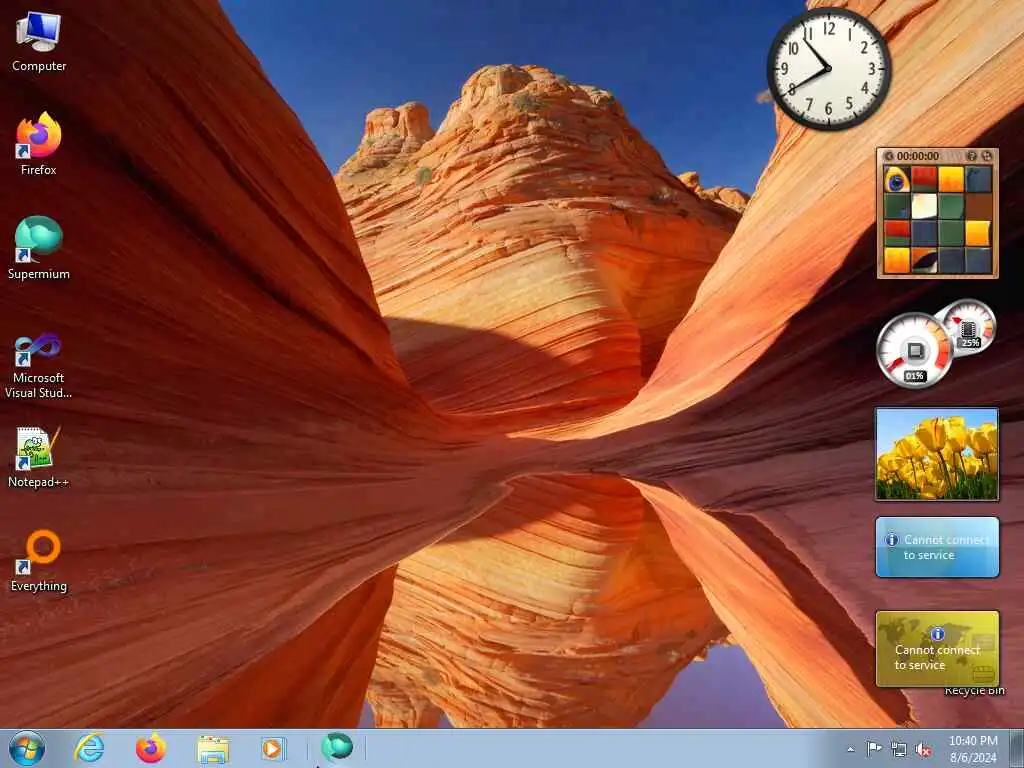
Task: Open the Windows Start menu orb
Action: click(27, 748)
